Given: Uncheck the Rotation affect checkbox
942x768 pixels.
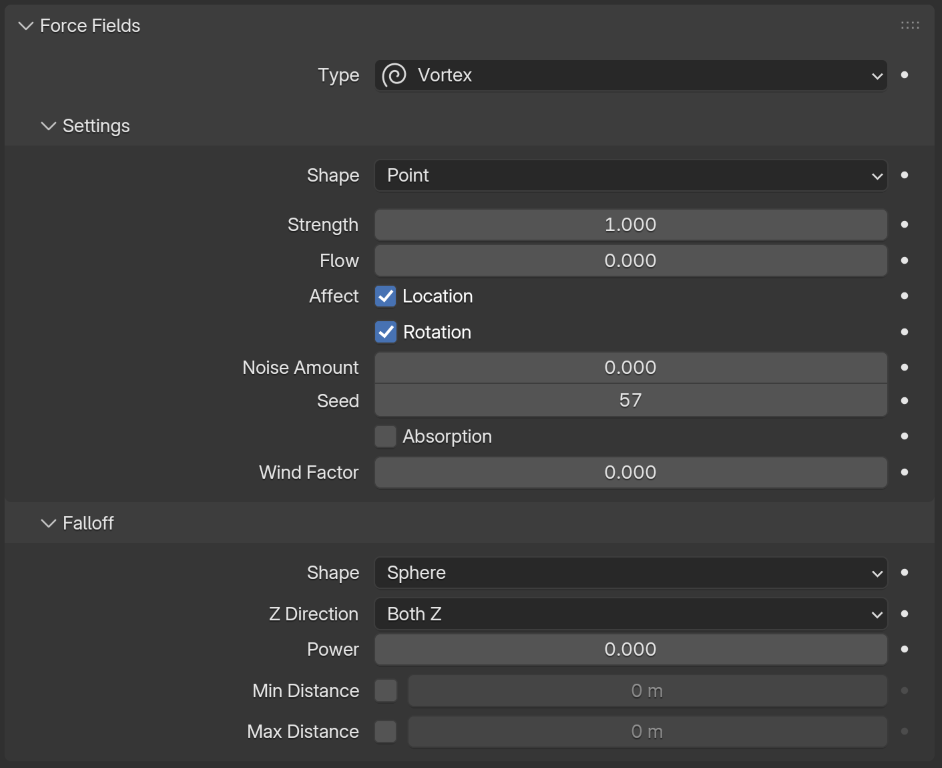Looking at the screenshot, I should pyautogui.click(x=385, y=332).
